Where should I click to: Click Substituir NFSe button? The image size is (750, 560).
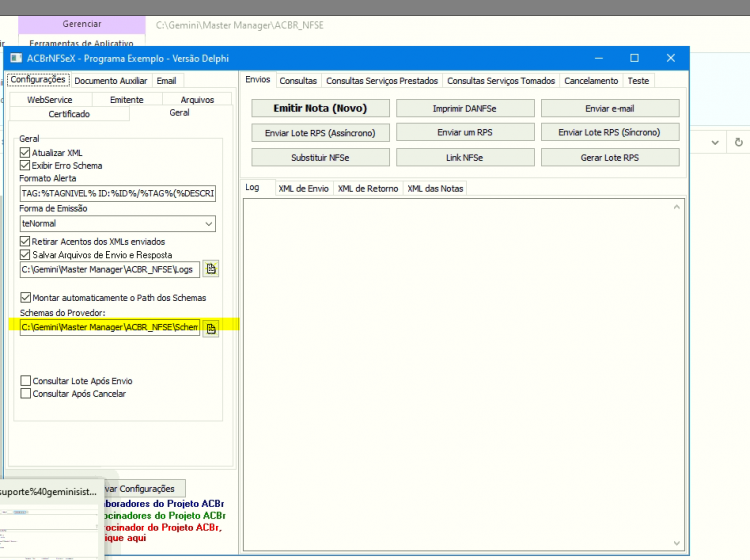tap(320, 157)
